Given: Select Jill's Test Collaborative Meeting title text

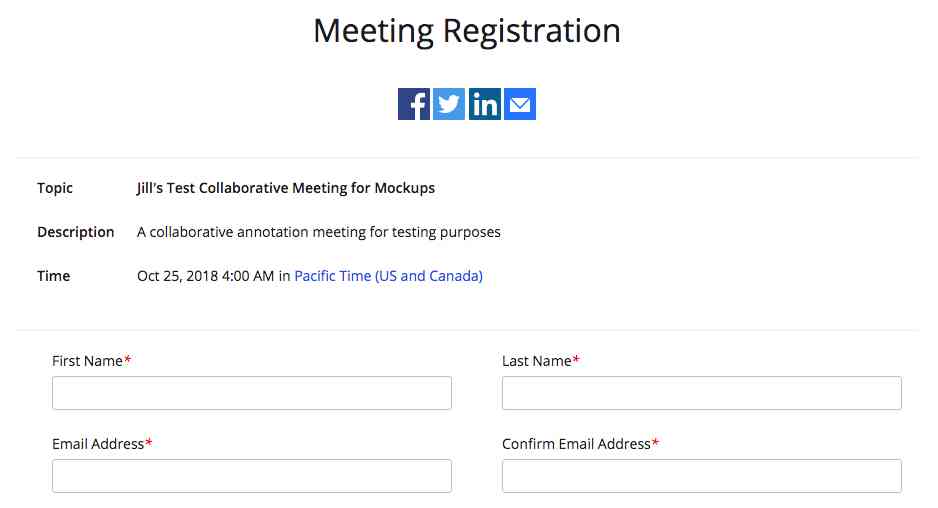Looking at the screenshot, I should click(x=286, y=188).
